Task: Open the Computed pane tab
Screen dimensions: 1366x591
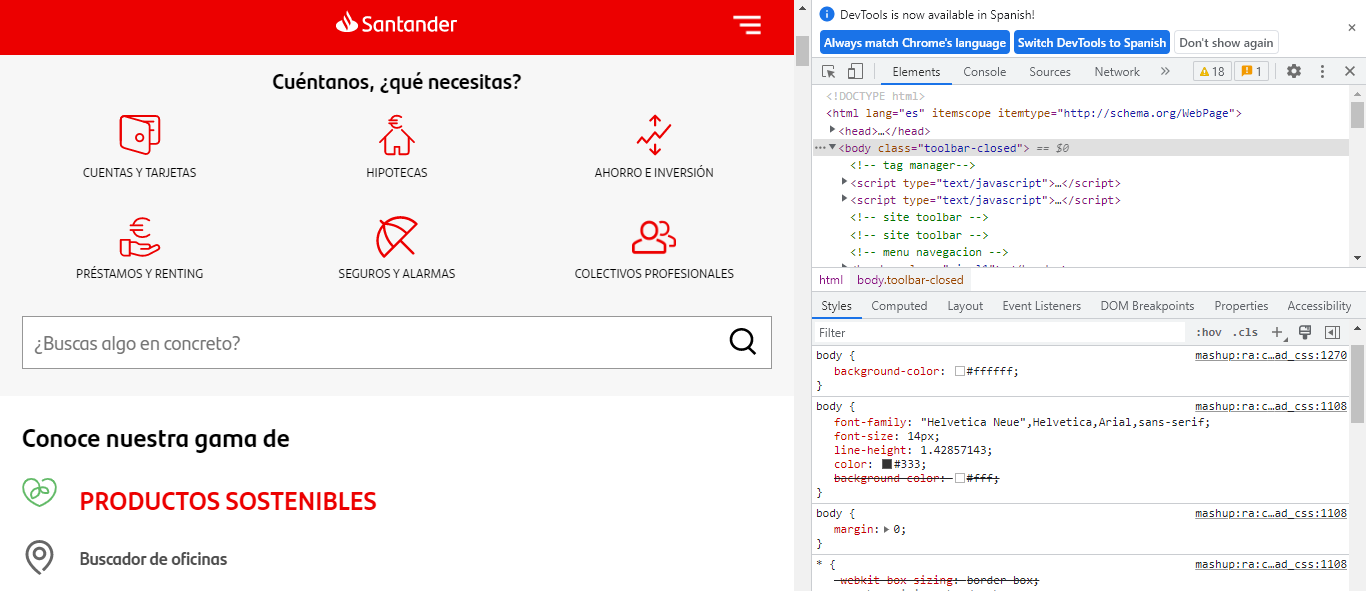Action: pos(899,306)
